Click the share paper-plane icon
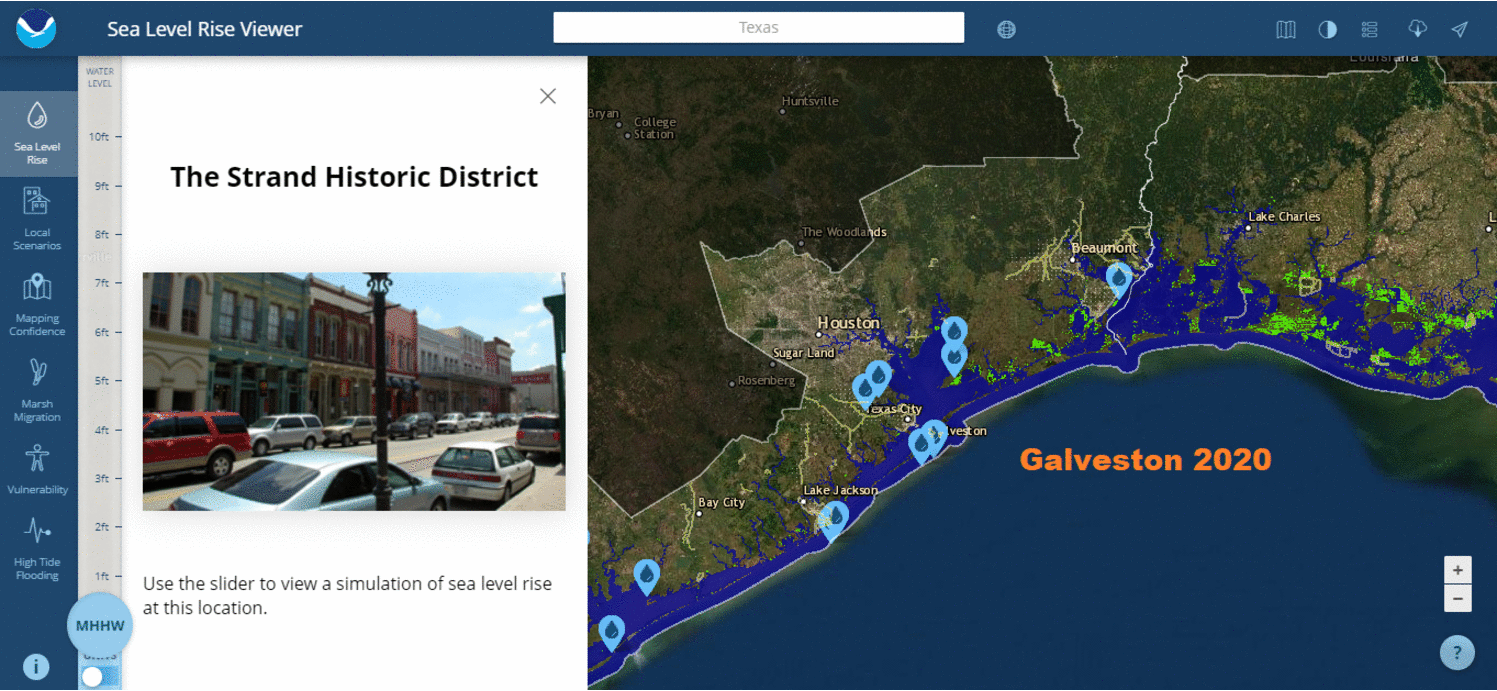 click(x=1459, y=29)
